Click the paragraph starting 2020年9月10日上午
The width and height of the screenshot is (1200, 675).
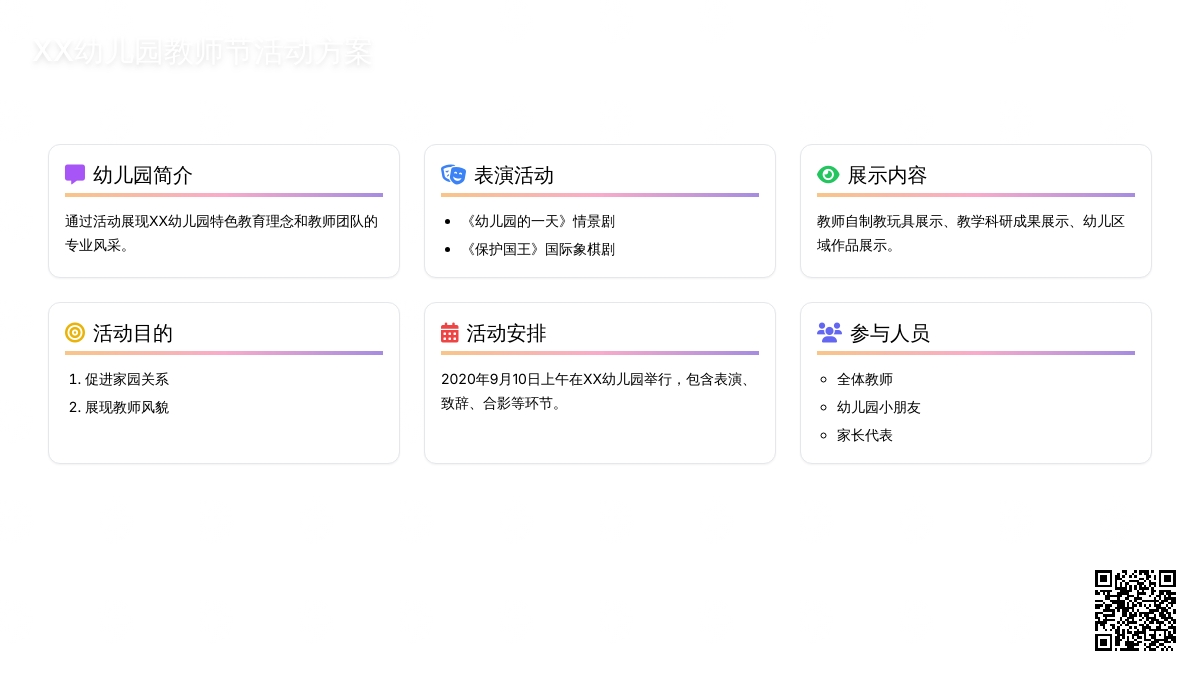pyautogui.click(x=600, y=391)
